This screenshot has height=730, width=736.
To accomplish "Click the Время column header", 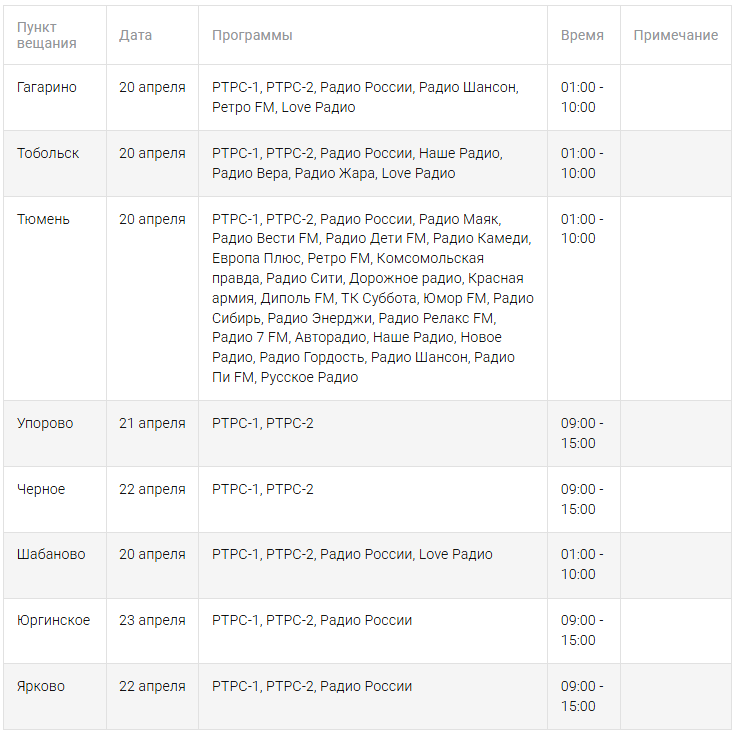I will 582,35.
